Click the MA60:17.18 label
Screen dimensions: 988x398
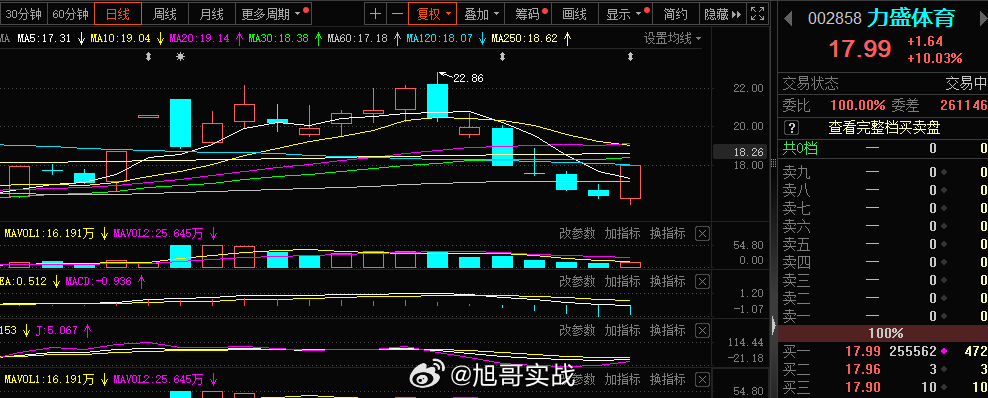pos(357,38)
